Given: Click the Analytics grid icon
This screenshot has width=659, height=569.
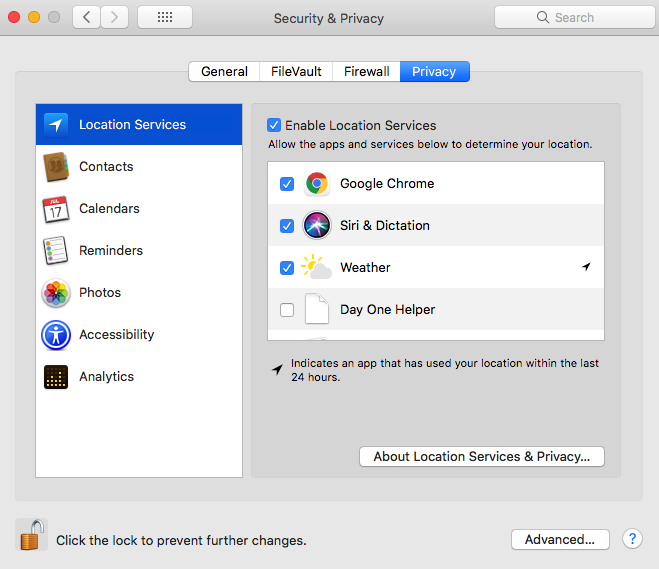Looking at the screenshot, I should (x=56, y=377).
